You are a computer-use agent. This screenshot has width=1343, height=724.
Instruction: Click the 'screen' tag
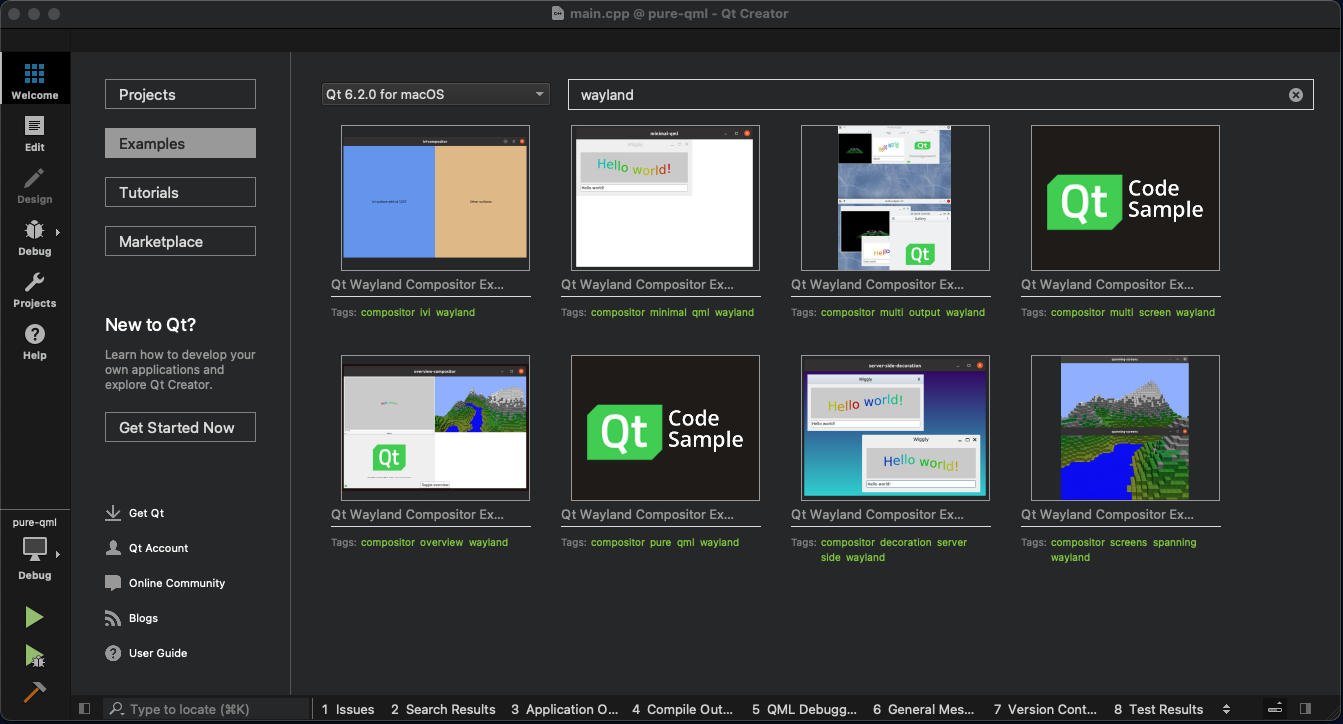(x=1155, y=312)
